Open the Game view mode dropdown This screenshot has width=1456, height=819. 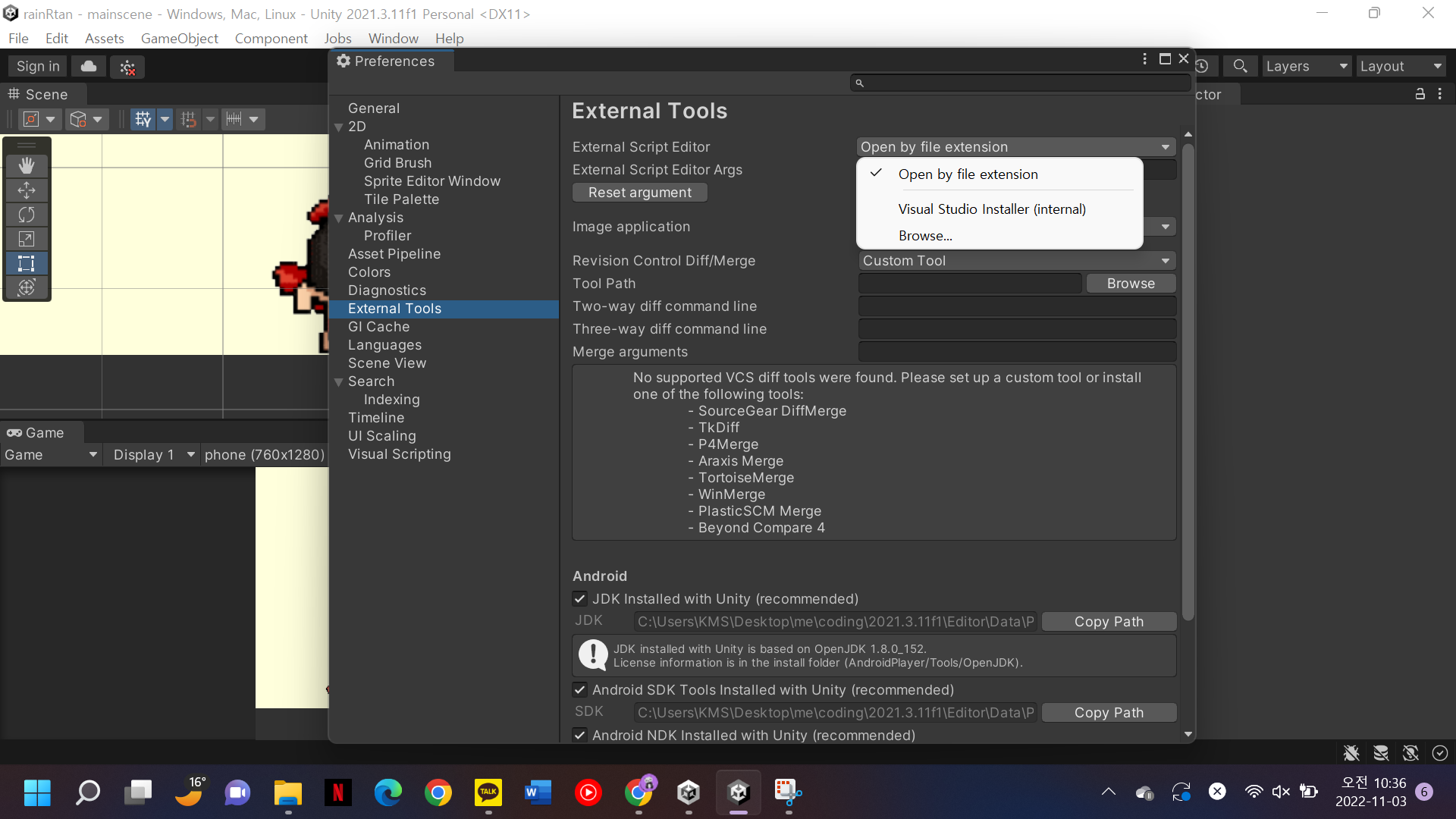(51, 455)
